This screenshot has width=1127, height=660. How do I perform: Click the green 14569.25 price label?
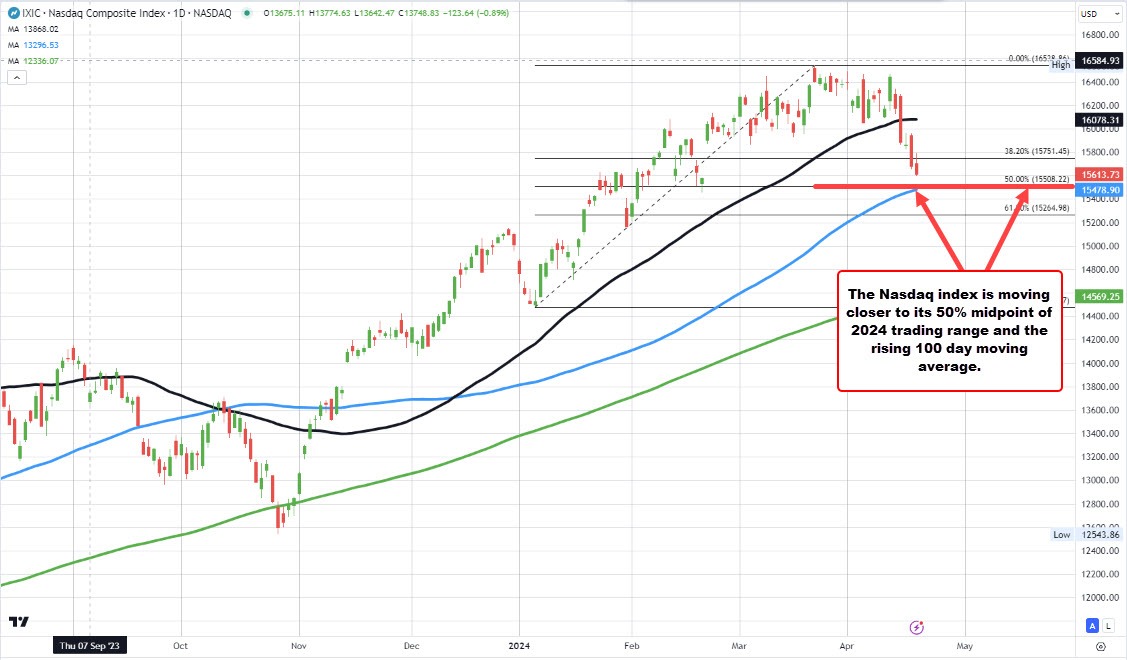click(x=1097, y=296)
